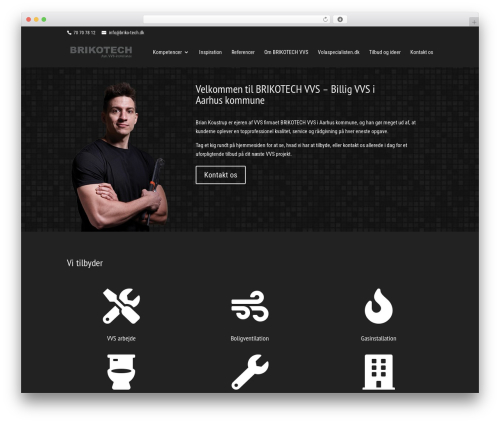This screenshot has height=423, width=500.
Task: Minimize window with yellow button
Action: (x=36, y=19)
